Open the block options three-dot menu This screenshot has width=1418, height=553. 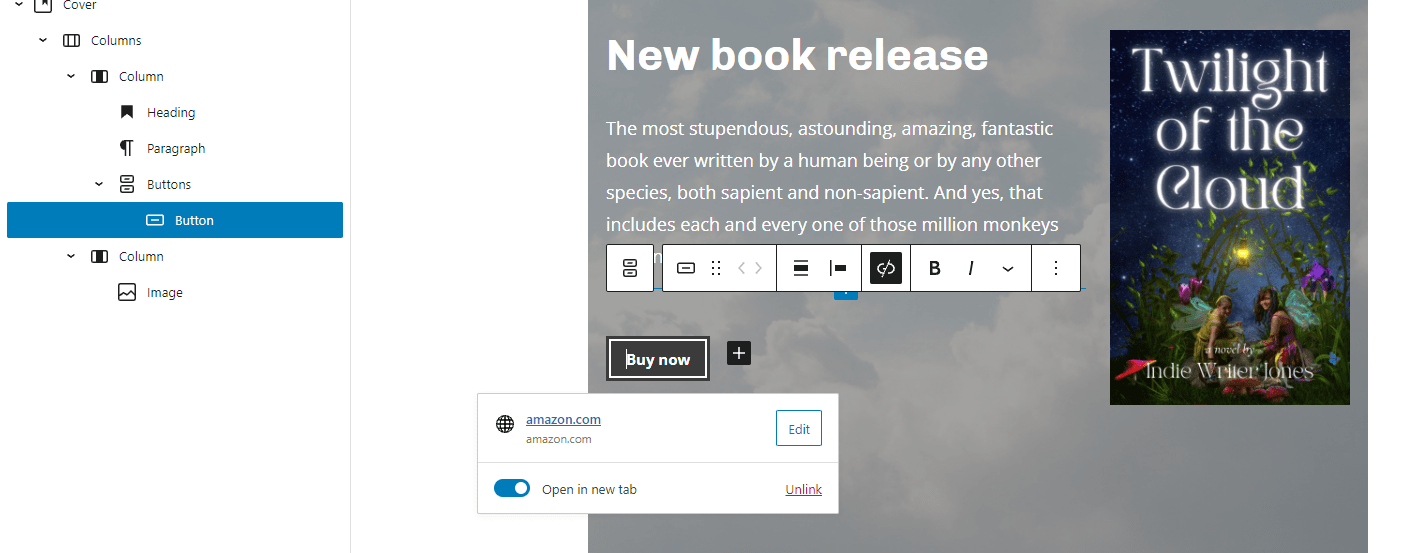[x=1056, y=268]
